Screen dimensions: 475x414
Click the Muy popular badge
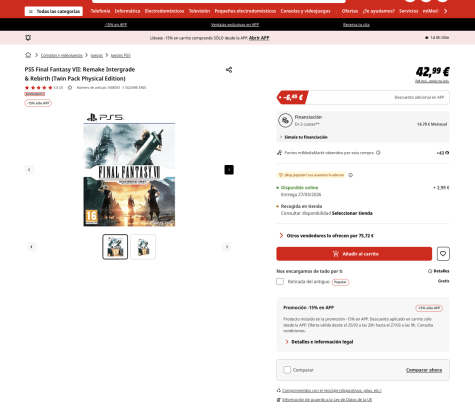pyautogui.click(x=311, y=175)
